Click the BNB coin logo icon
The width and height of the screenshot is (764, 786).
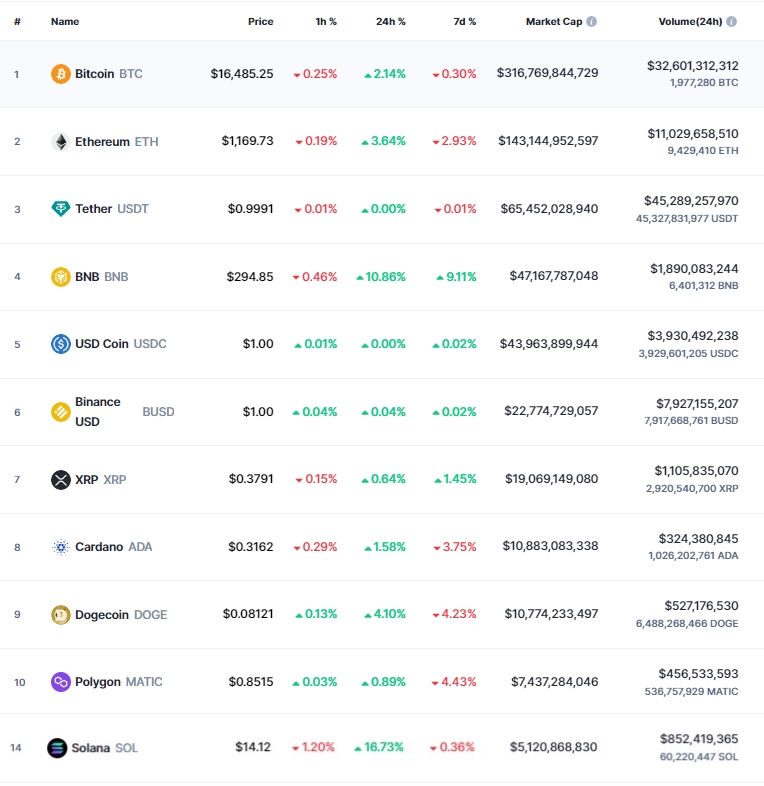click(61, 277)
